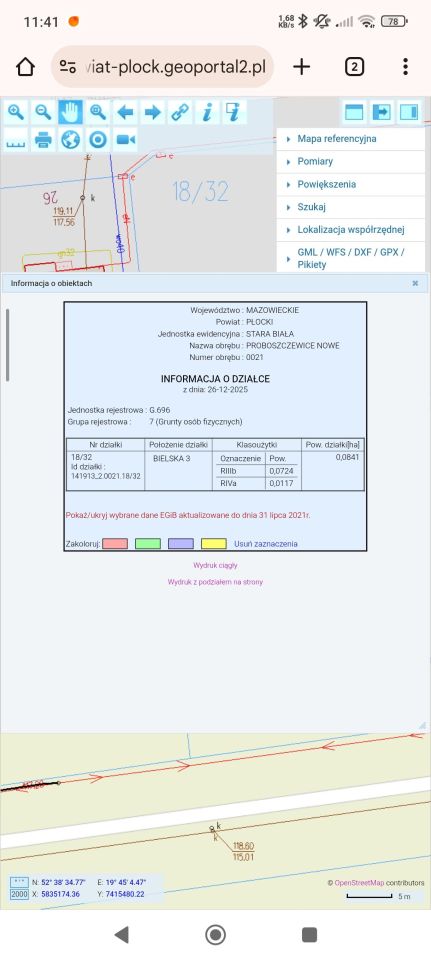Click parcel number 18/32 cell
The width and height of the screenshot is (431, 960).
[105, 471]
